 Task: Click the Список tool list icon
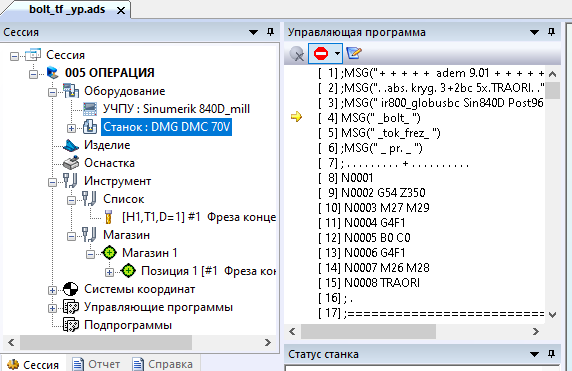pyautogui.click(x=89, y=199)
